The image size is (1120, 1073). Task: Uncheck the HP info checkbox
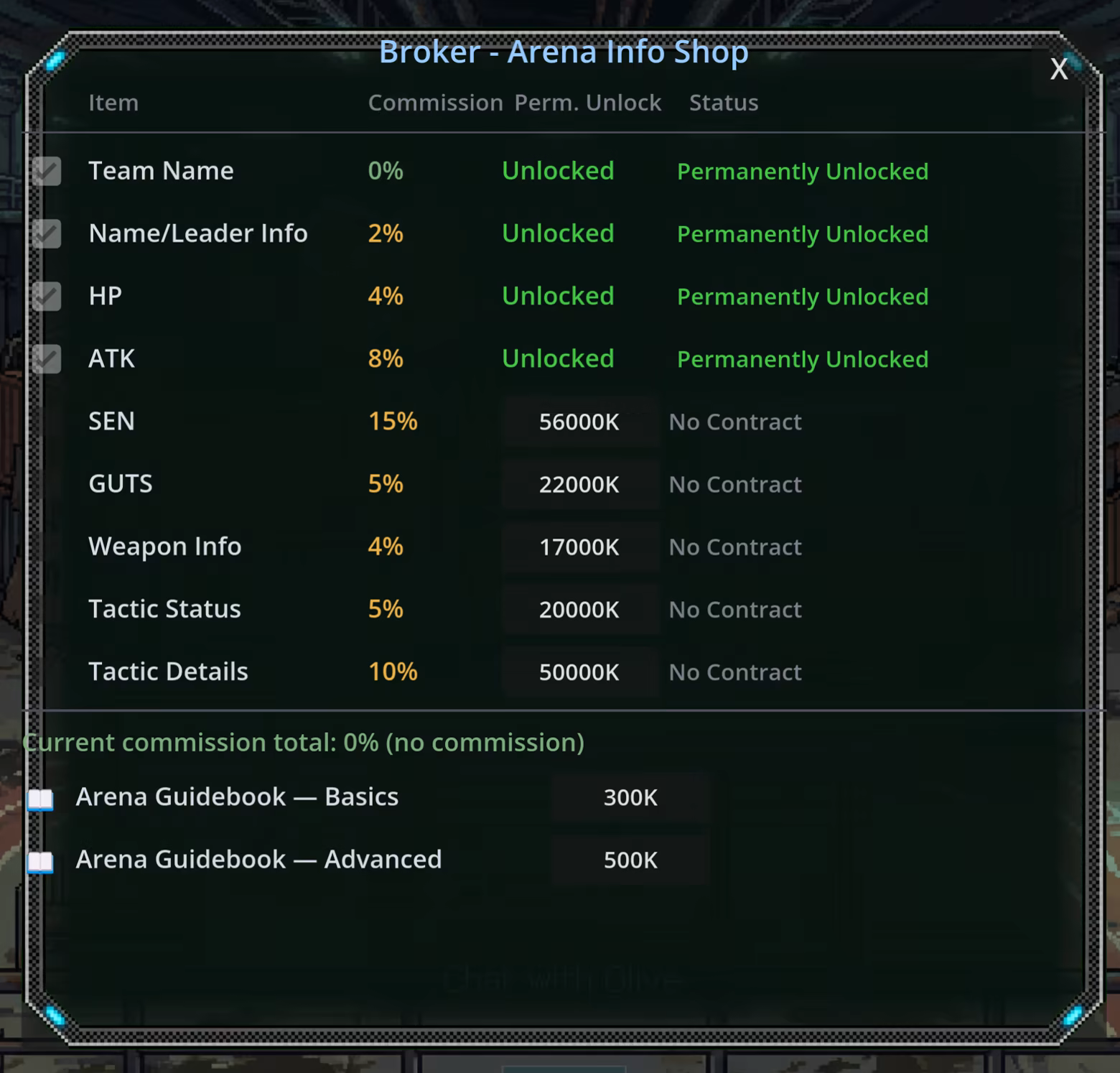click(x=47, y=297)
